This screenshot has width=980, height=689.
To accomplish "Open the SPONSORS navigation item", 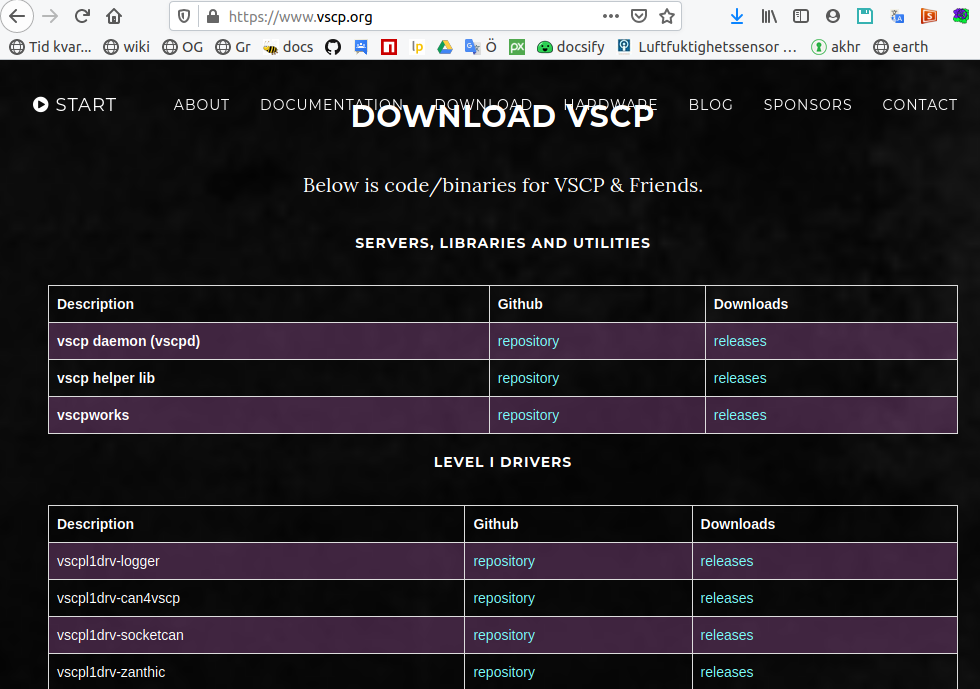I will [x=808, y=104].
